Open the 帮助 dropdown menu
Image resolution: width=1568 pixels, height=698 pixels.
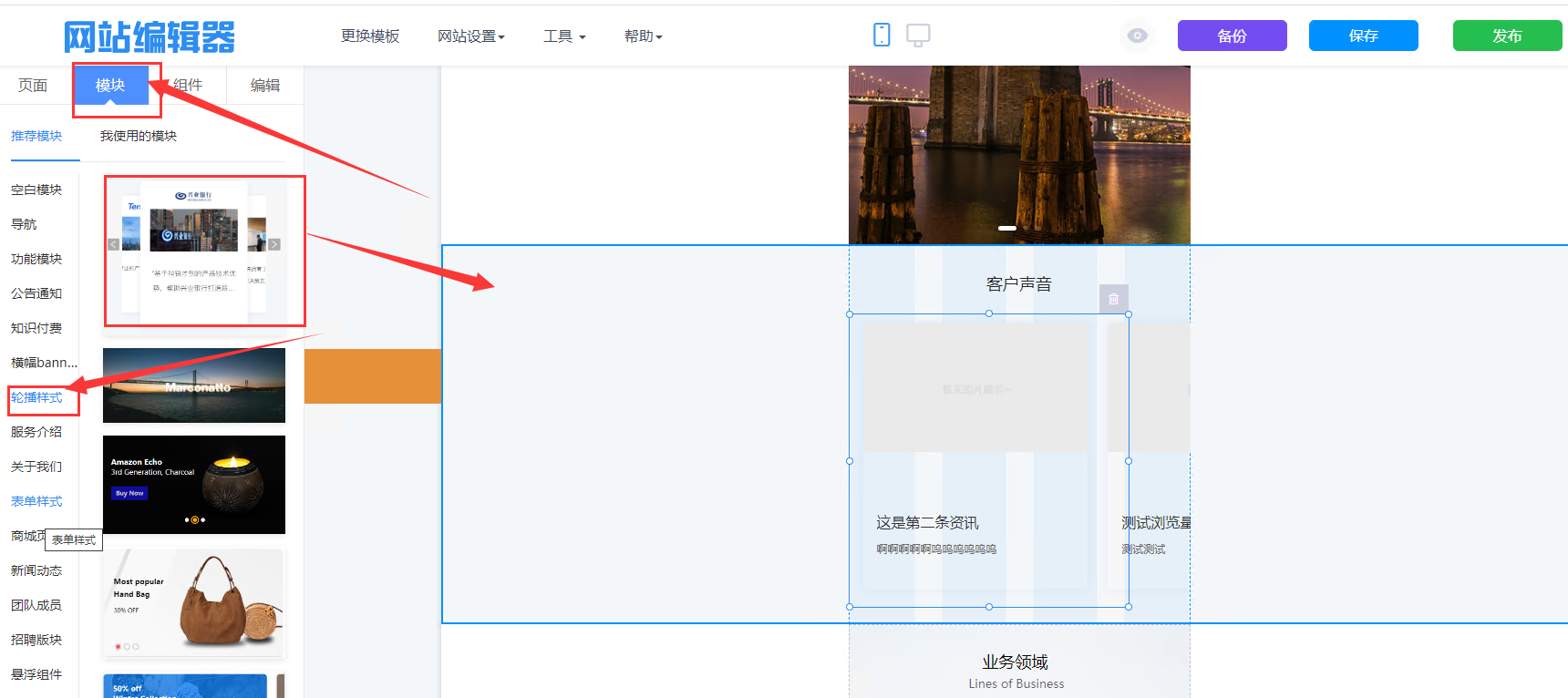click(x=643, y=36)
